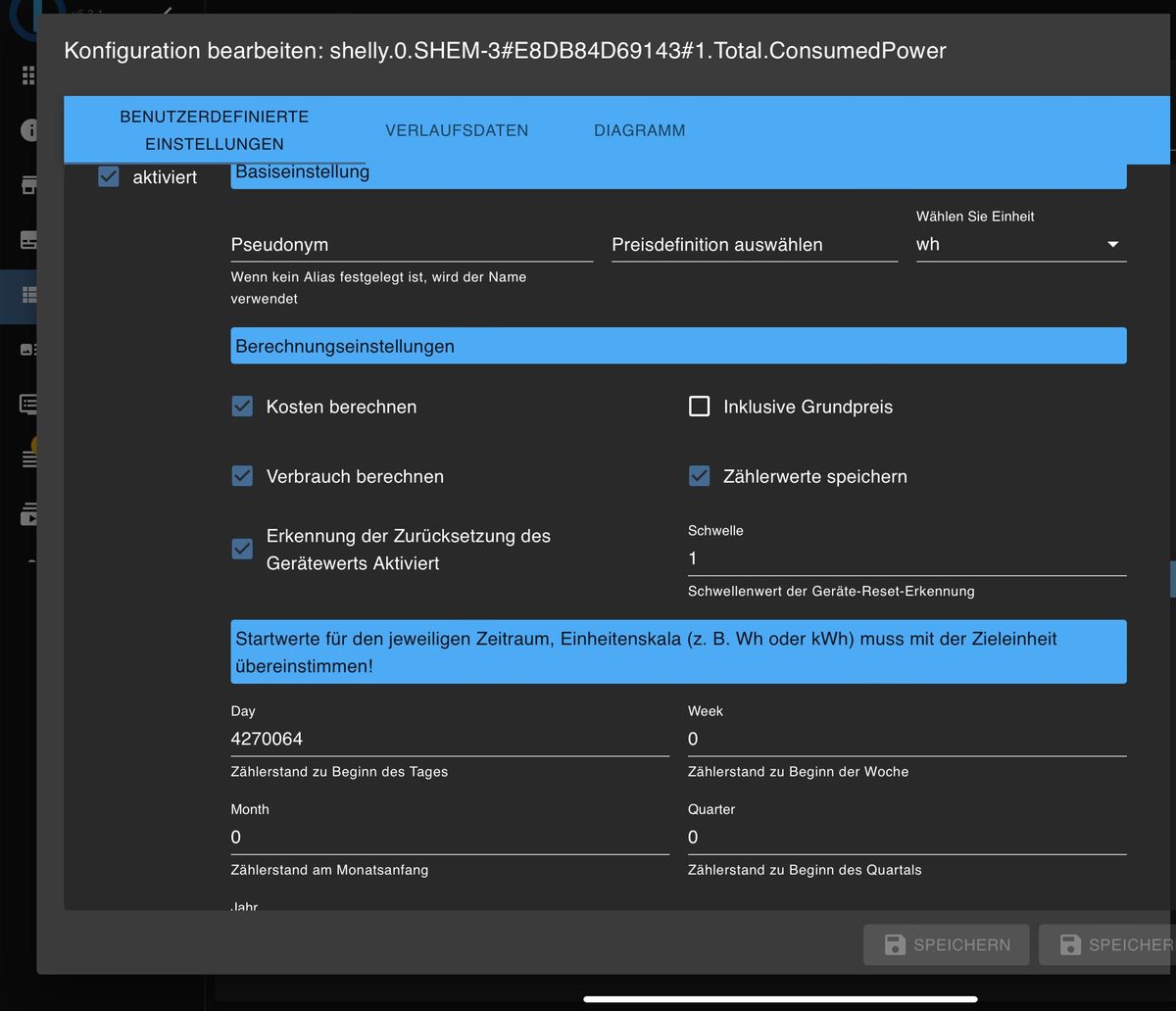1176x1011 pixels.
Task: Click the left SPEICHERN save button
Action: [x=947, y=944]
